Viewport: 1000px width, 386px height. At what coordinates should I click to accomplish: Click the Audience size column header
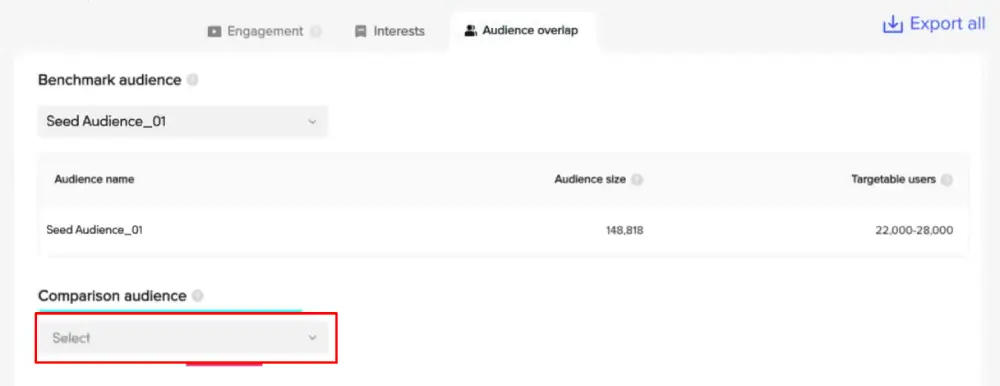coord(590,179)
